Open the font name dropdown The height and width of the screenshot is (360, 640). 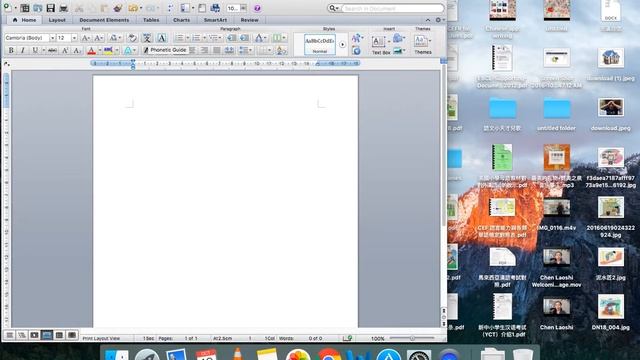(x=52, y=38)
